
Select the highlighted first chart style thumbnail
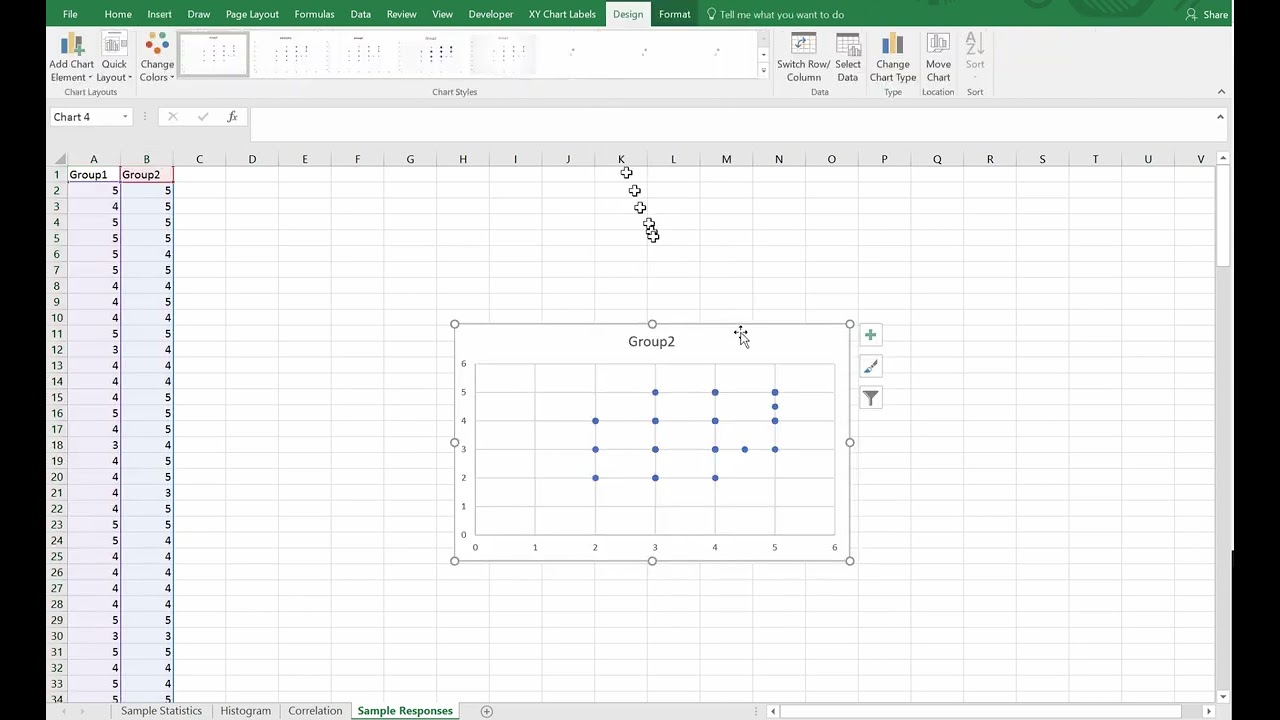pos(213,54)
